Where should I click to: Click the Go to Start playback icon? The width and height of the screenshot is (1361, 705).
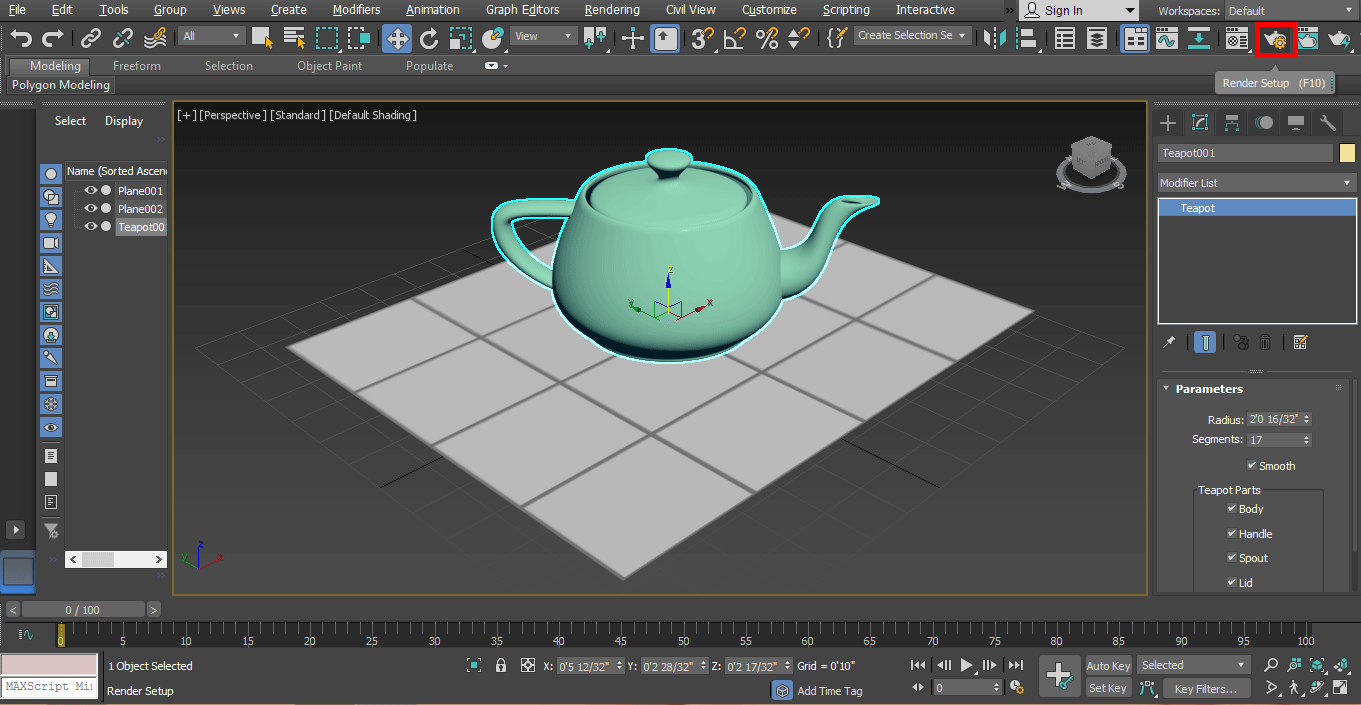(918, 665)
